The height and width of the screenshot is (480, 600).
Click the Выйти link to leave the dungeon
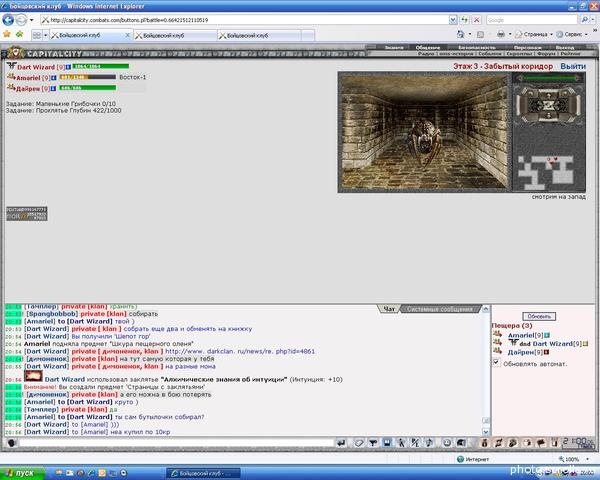573,66
